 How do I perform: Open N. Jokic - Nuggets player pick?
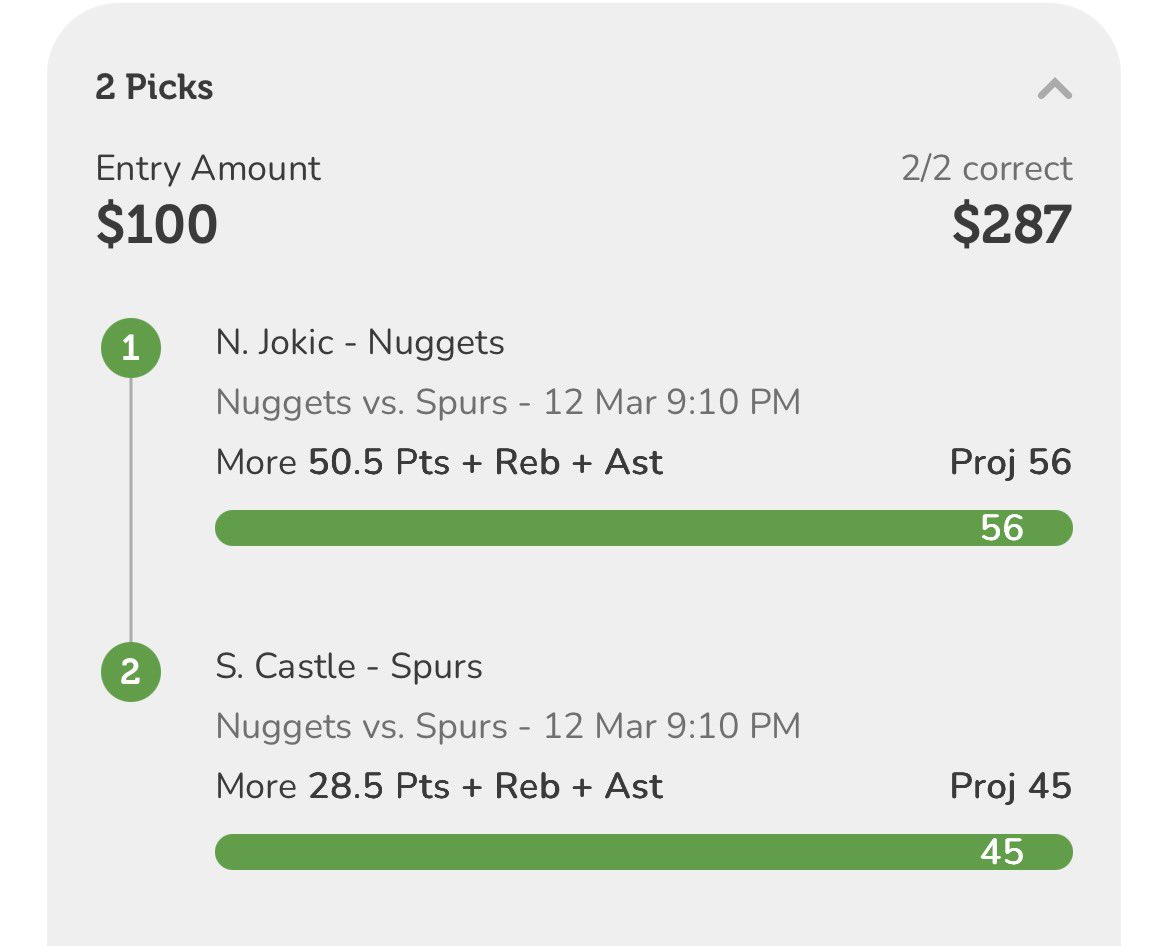tap(360, 343)
